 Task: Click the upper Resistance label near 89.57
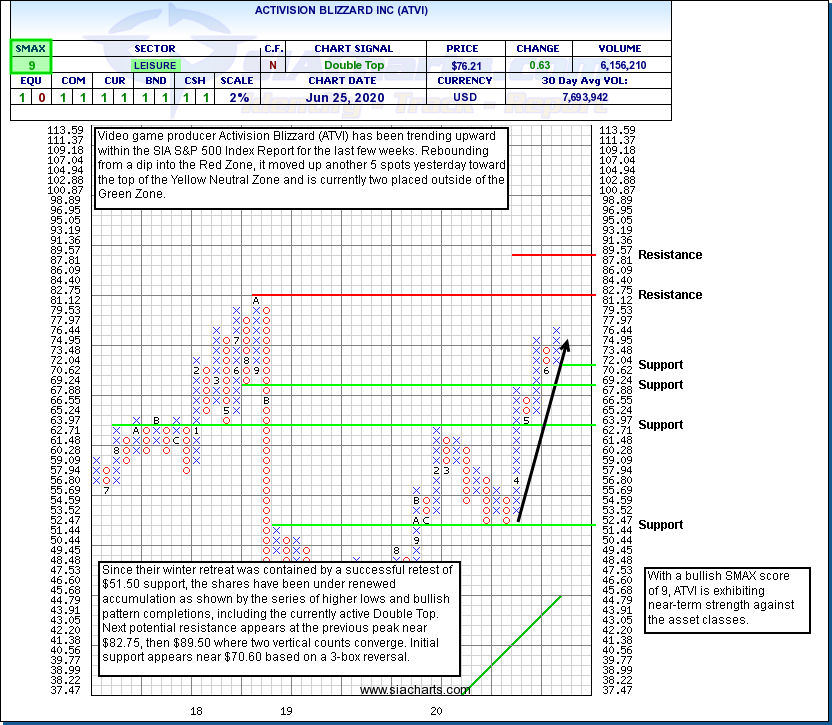[x=669, y=255]
